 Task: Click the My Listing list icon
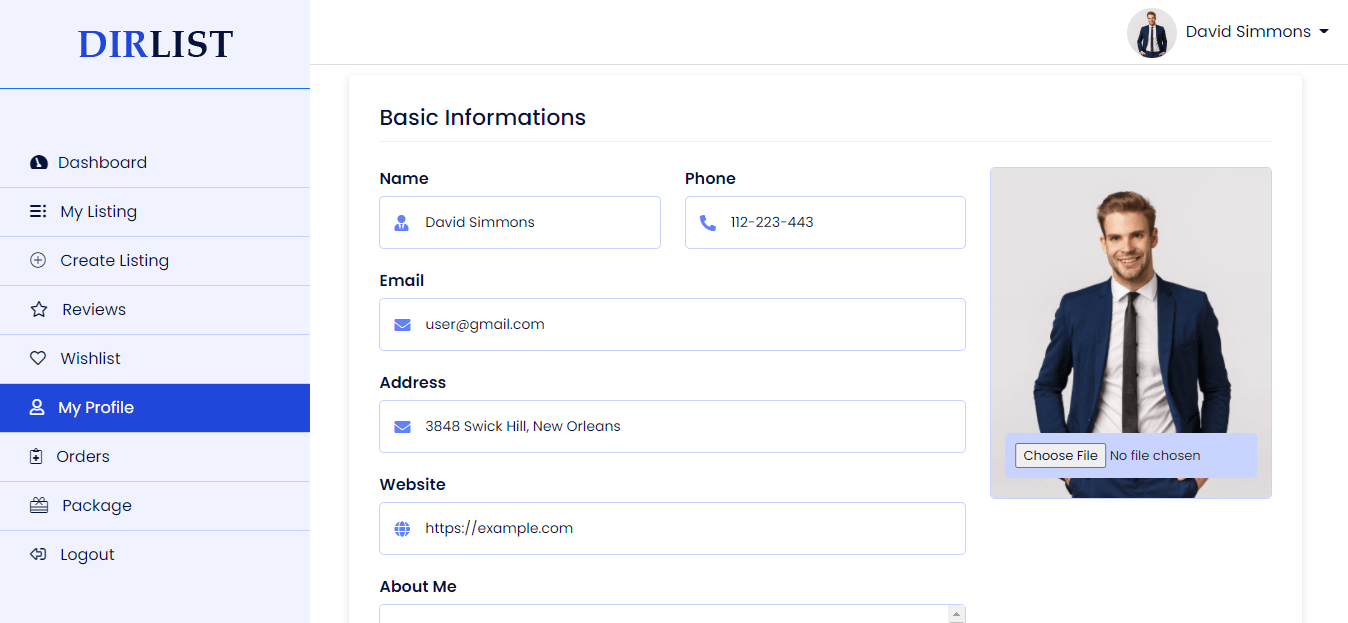coord(38,211)
